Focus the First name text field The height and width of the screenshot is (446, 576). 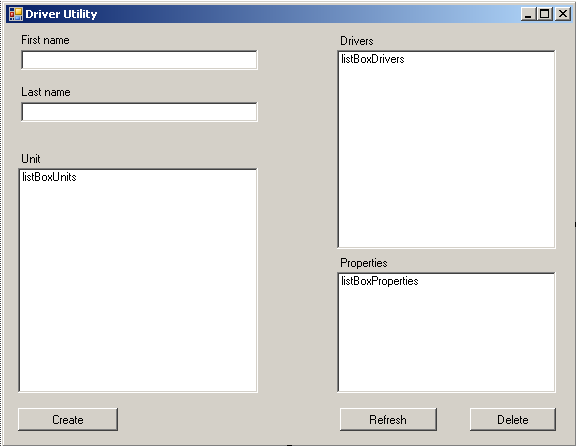(x=139, y=60)
